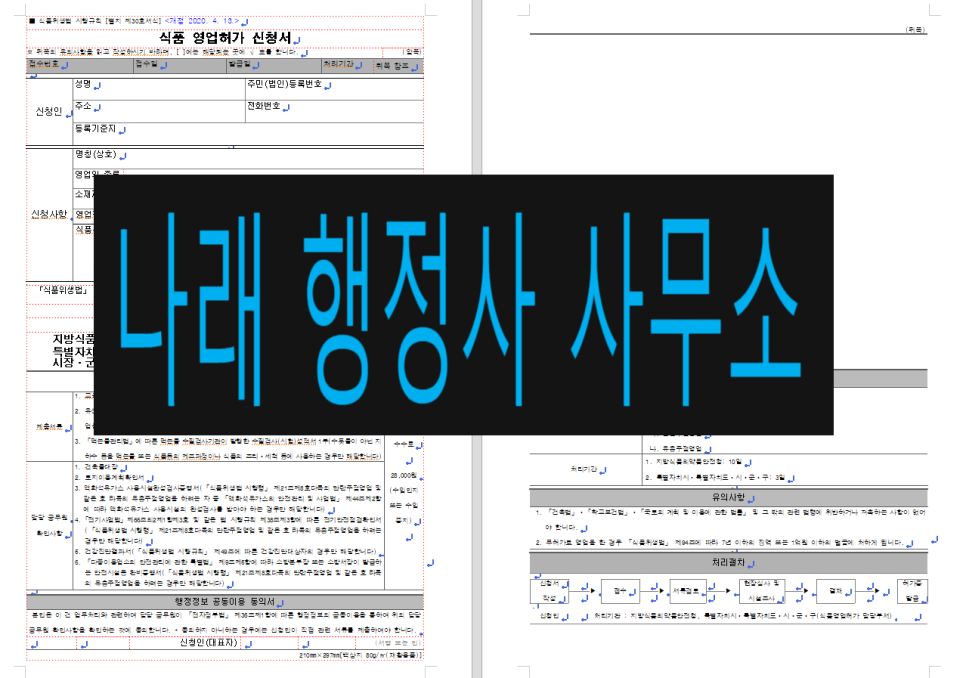Click the '제출서류' row label
The height and width of the screenshot is (678, 966).
point(49,426)
